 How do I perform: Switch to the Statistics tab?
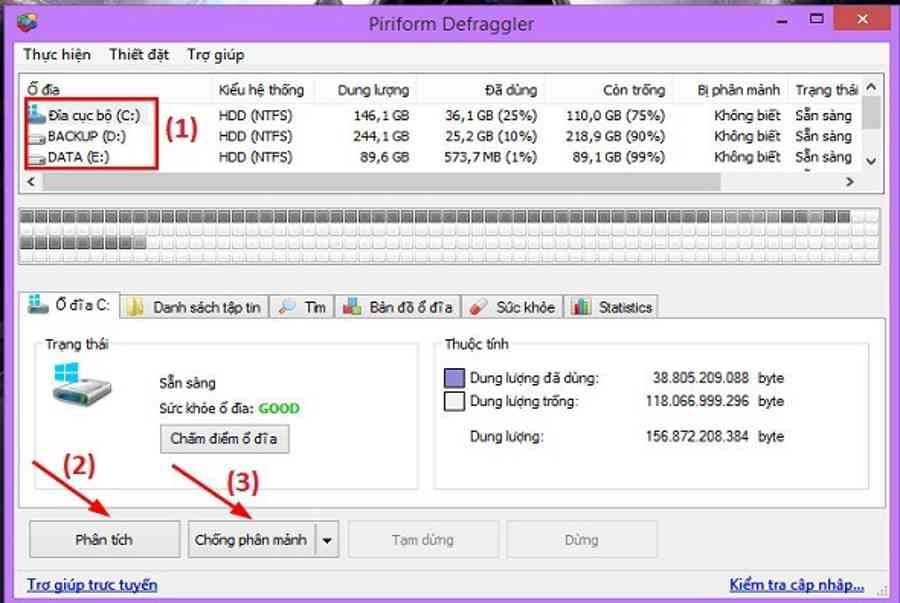coord(611,307)
